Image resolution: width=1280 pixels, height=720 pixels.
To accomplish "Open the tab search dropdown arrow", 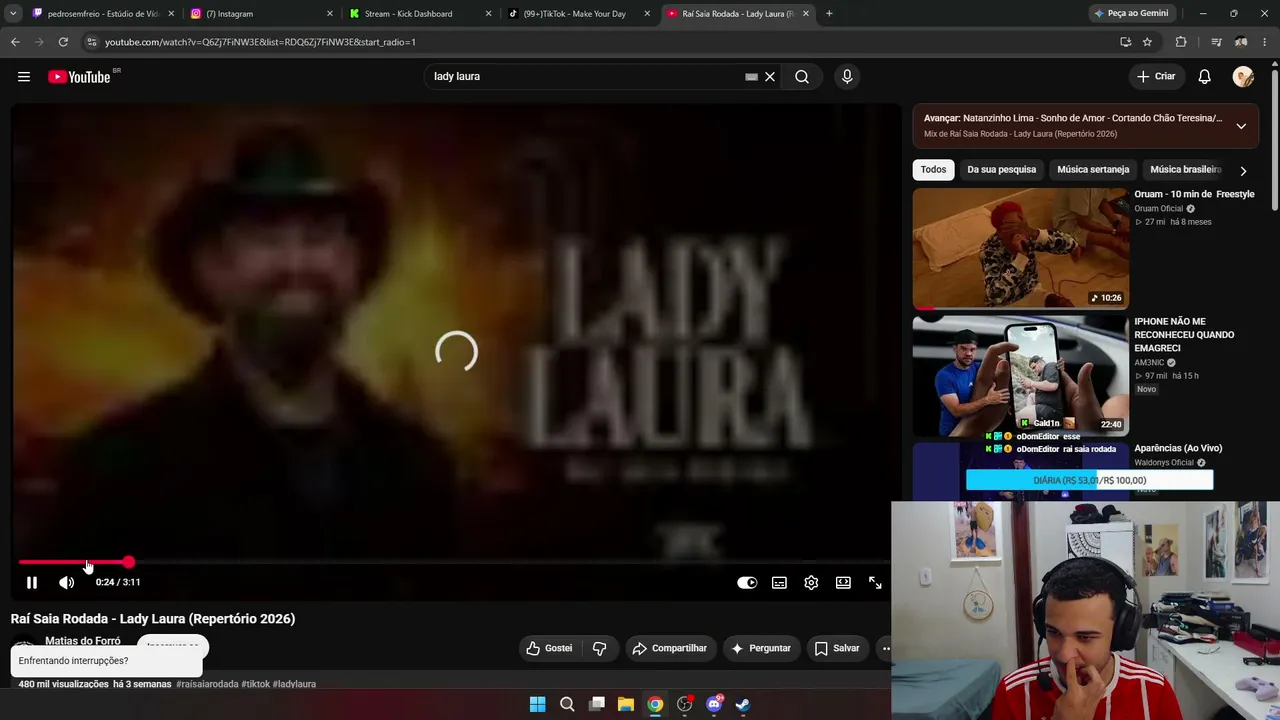I will pos(13,14).
